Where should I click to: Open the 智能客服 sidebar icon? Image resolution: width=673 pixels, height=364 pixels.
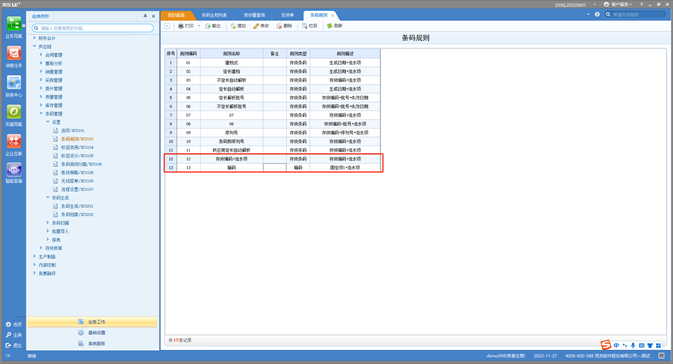pos(14,170)
